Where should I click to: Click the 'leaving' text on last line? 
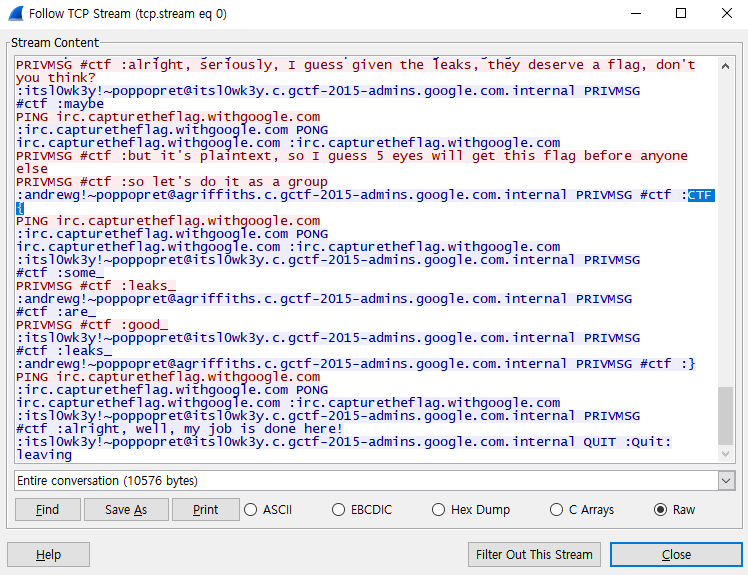(44, 455)
